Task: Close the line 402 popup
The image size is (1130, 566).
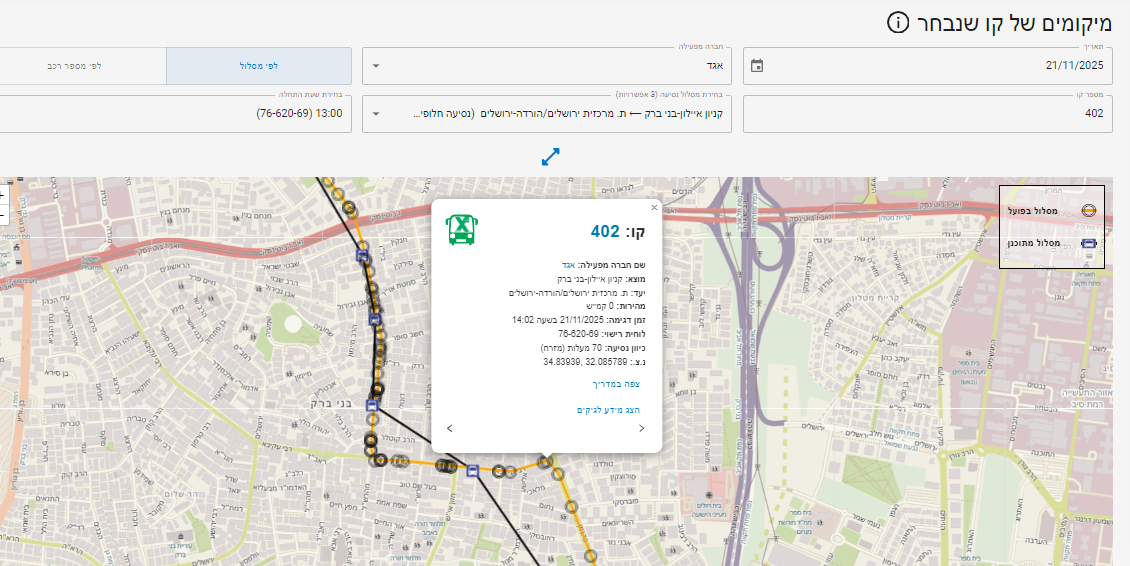Action: pyautogui.click(x=655, y=208)
